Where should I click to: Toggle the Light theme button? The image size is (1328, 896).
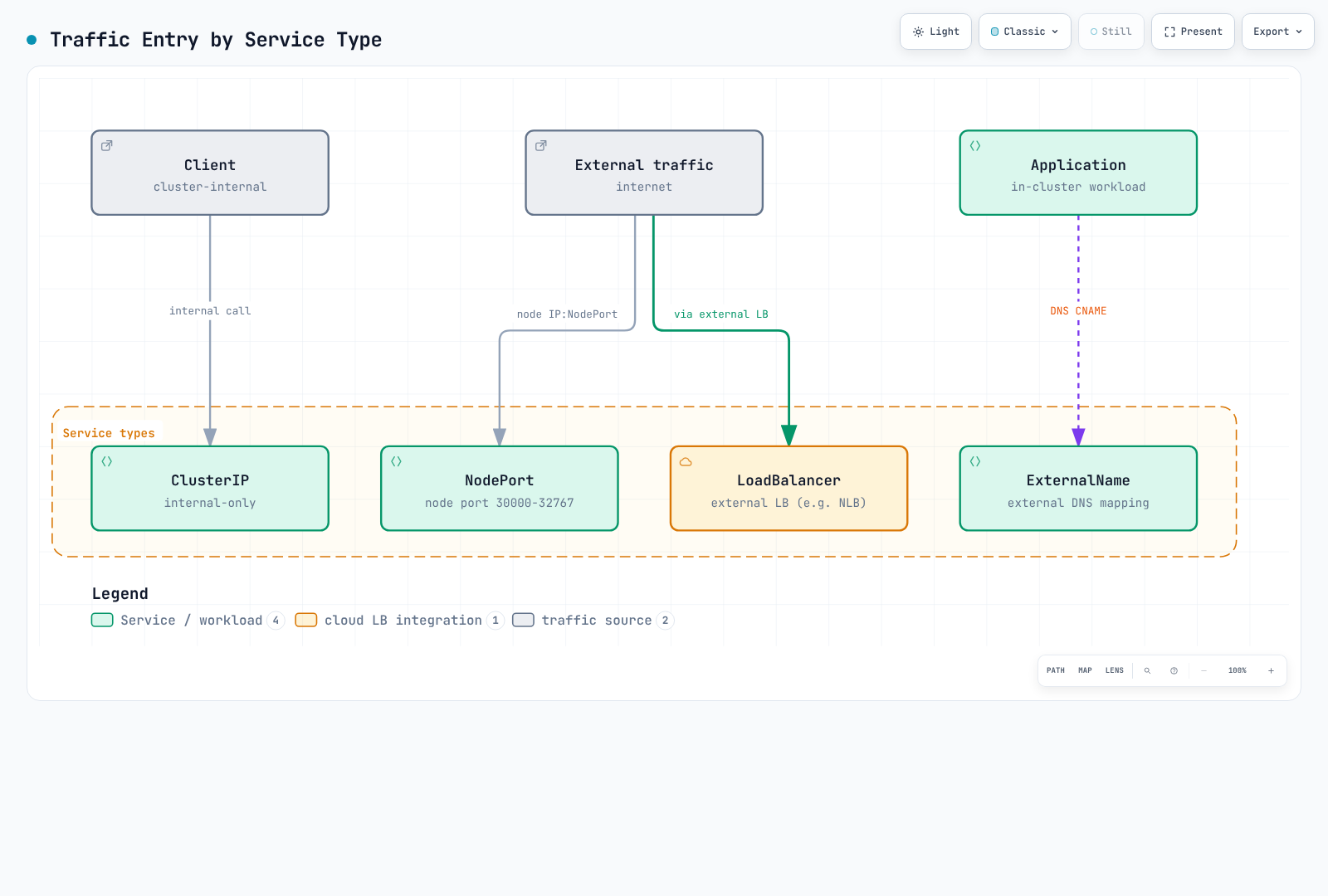click(x=935, y=32)
